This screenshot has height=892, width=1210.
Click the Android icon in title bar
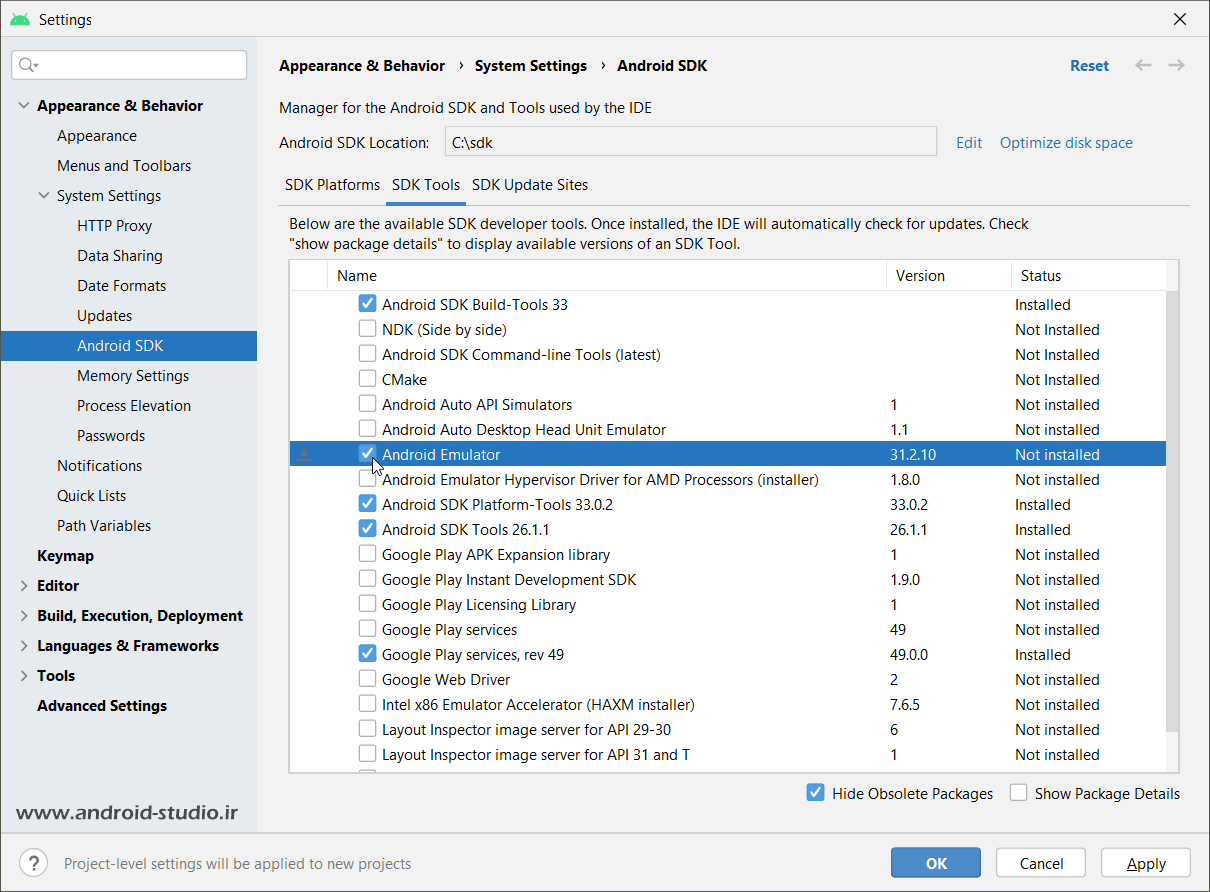[20, 19]
